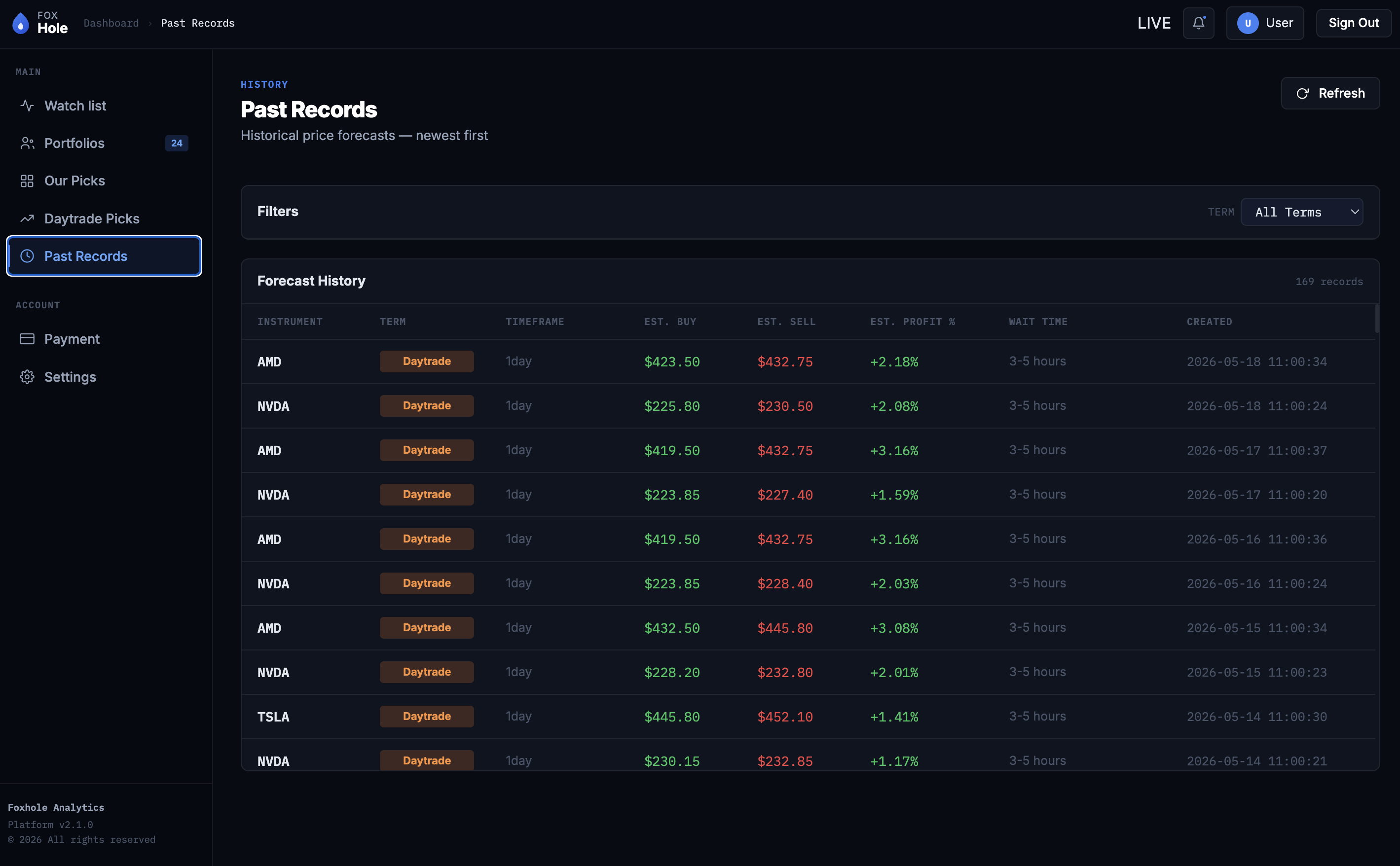This screenshot has width=1400, height=866.
Task: Click the Daytrade Picks trending icon
Action: (x=27, y=219)
